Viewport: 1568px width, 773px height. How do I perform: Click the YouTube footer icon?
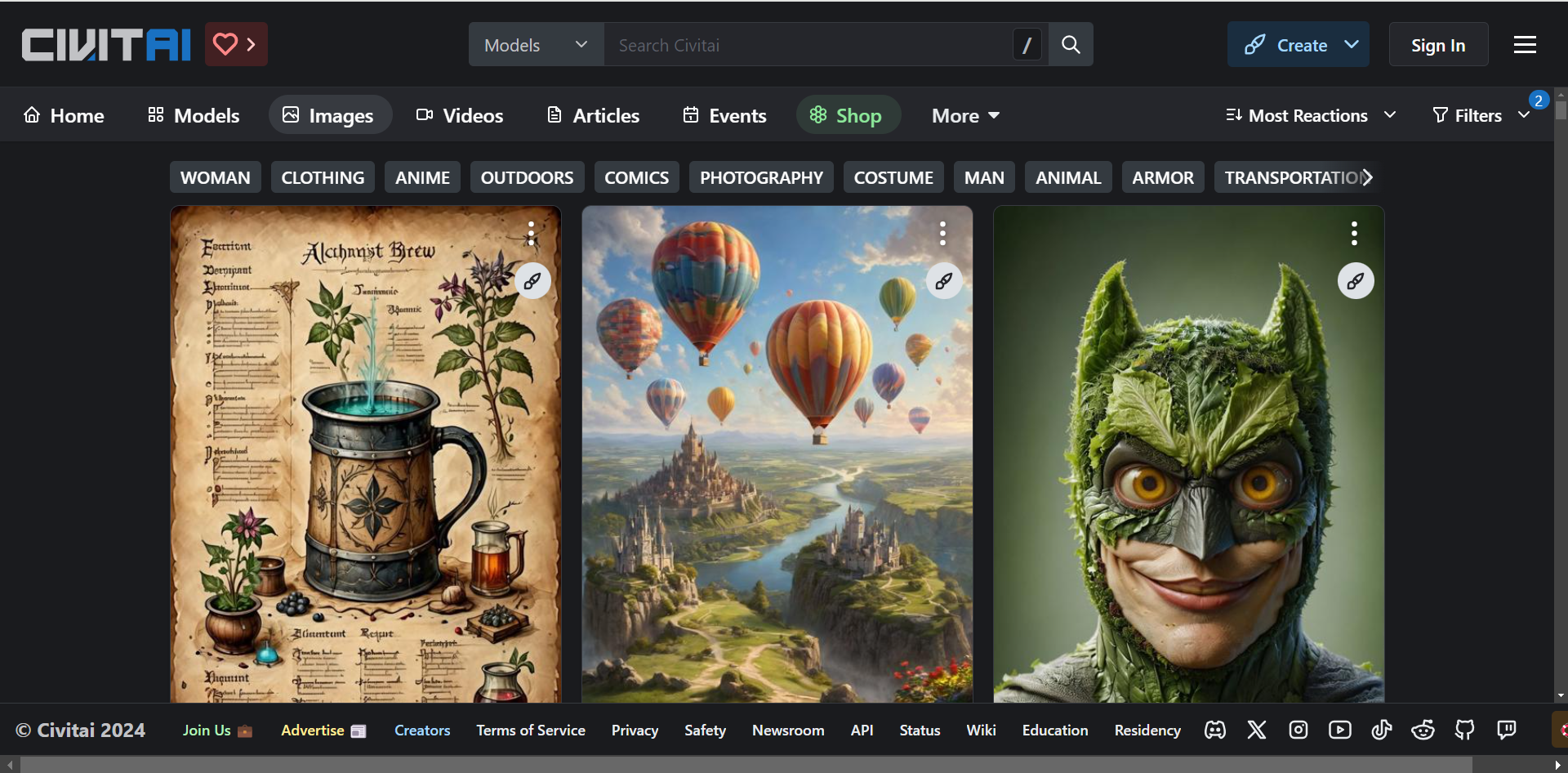point(1339,730)
